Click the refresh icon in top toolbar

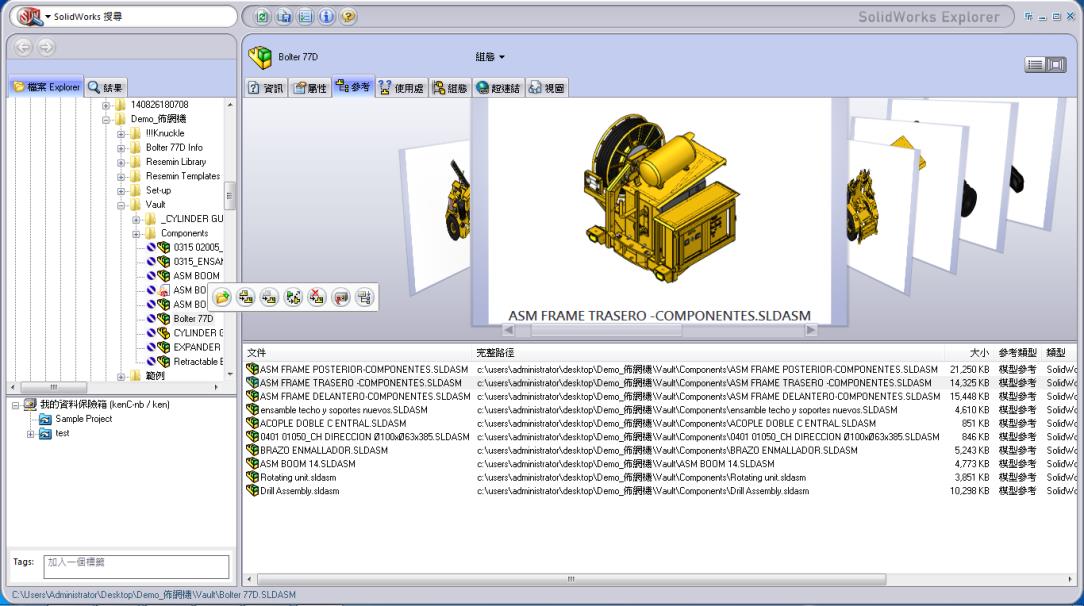[263, 17]
